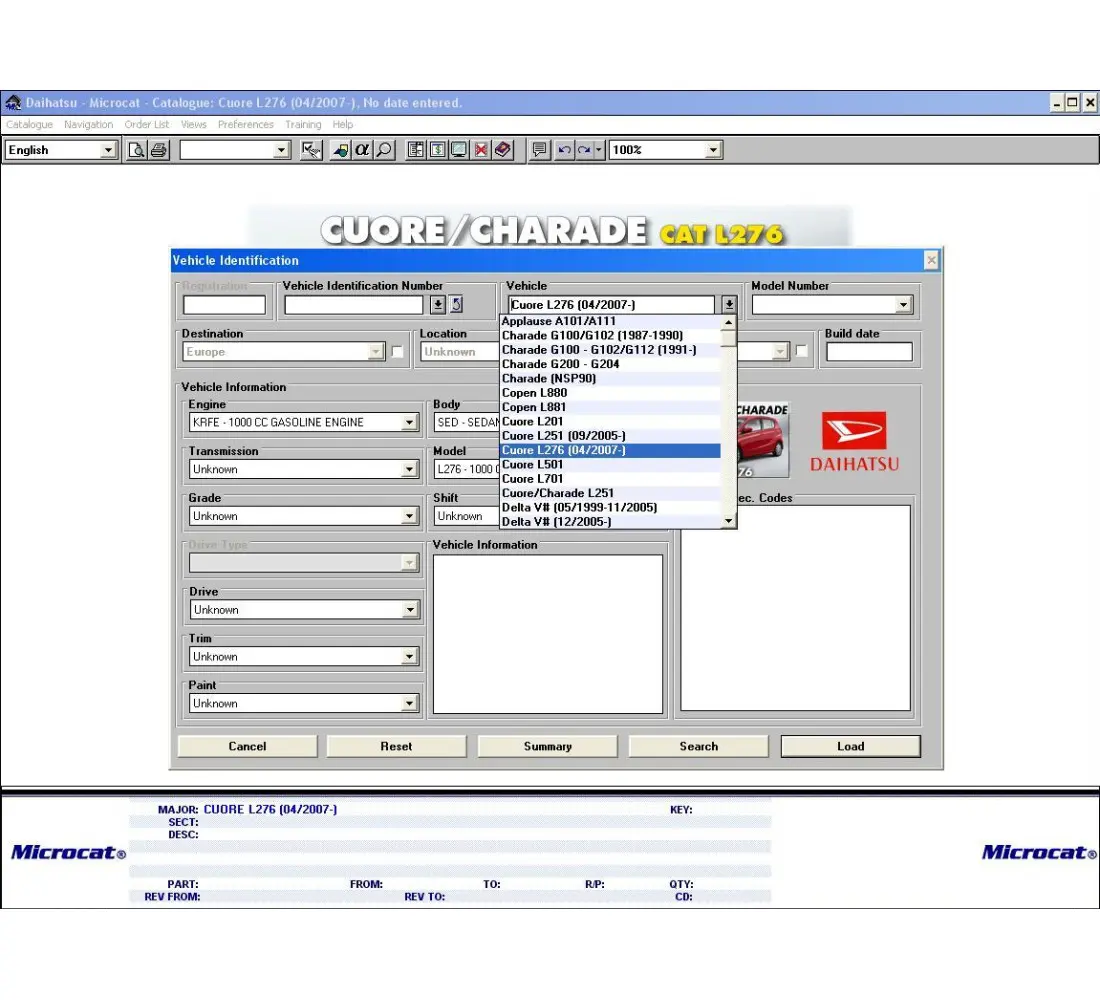Click the Search button
The height and width of the screenshot is (1000, 1100).
click(x=699, y=747)
